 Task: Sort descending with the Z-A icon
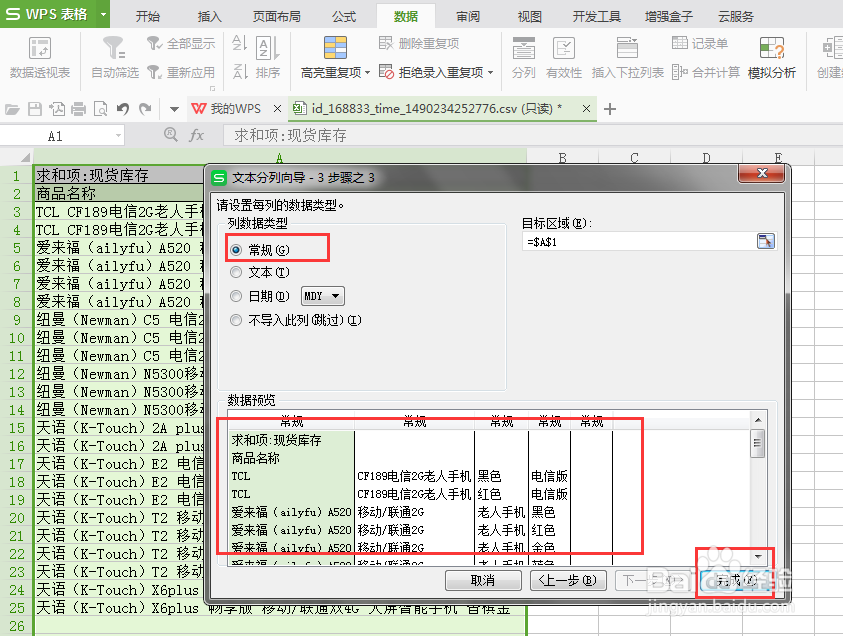click(x=240, y=72)
